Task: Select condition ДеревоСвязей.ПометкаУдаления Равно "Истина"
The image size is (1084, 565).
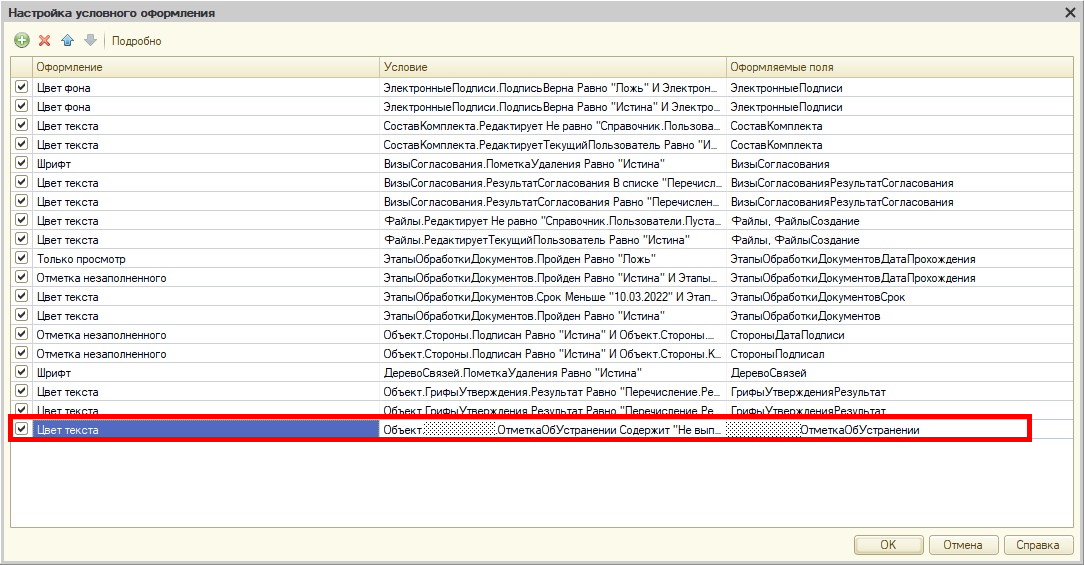Action: click(x=552, y=373)
